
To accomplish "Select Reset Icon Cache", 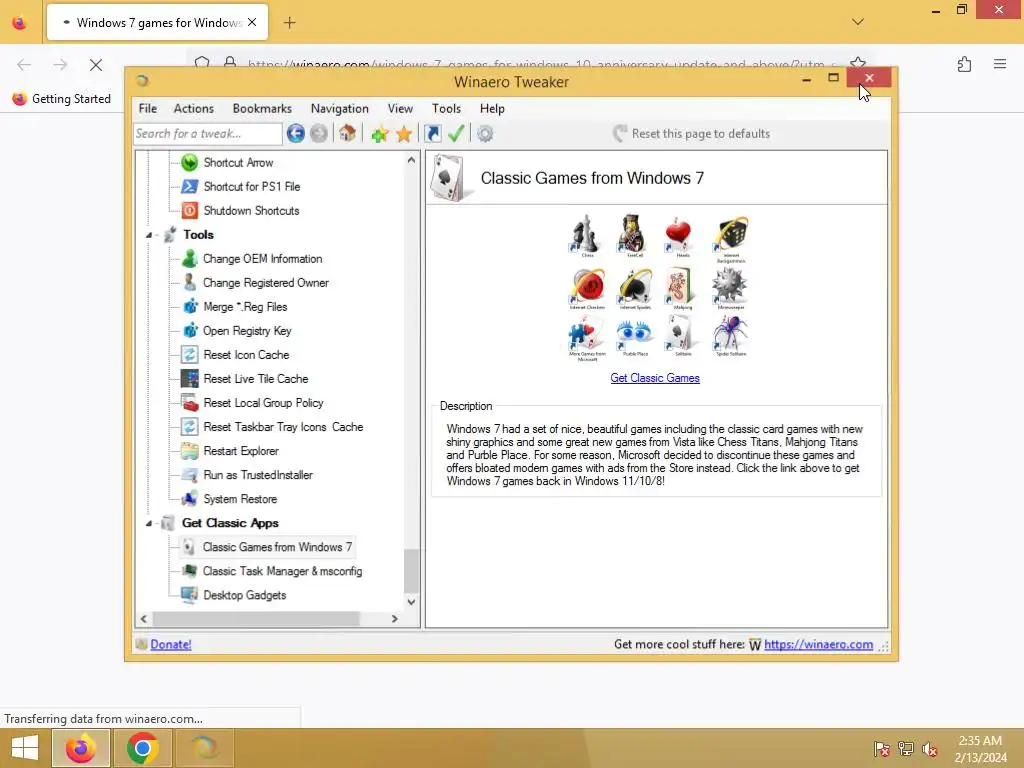I will tap(246, 355).
